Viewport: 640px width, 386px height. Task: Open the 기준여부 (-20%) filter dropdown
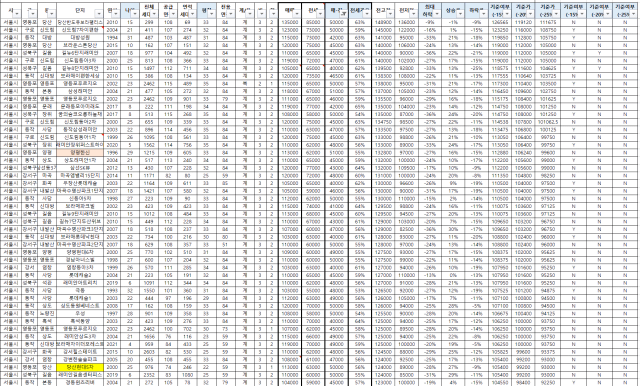[608, 14]
